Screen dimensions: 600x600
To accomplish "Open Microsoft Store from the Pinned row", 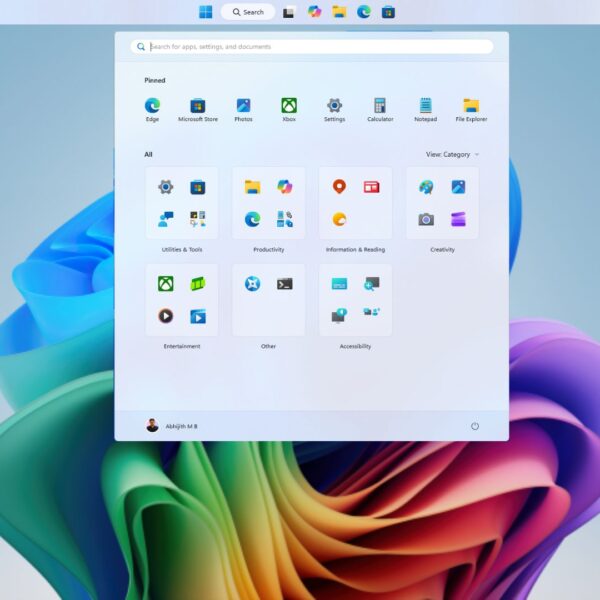I will pos(198,109).
